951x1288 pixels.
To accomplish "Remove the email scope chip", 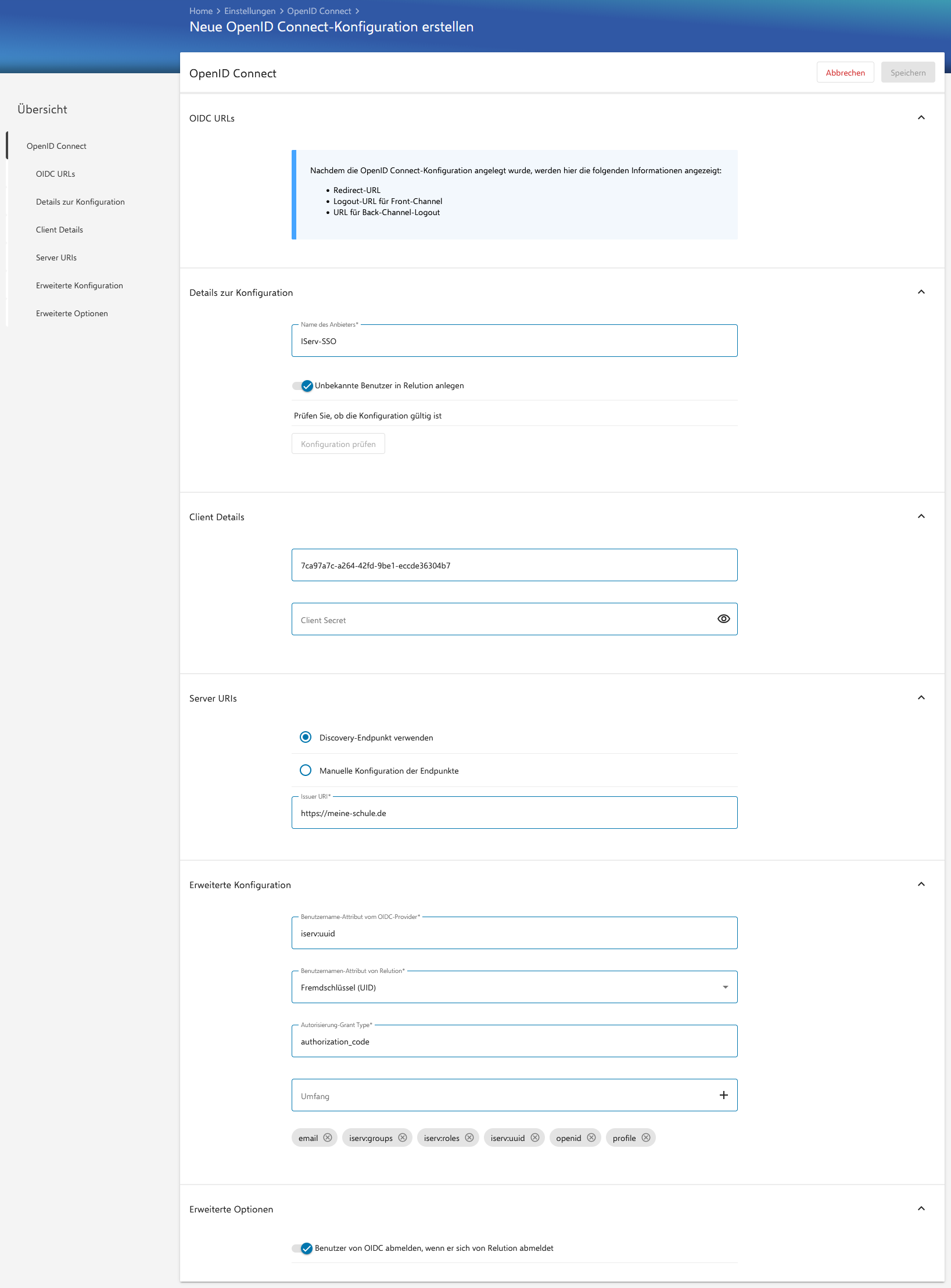I will pos(328,1137).
